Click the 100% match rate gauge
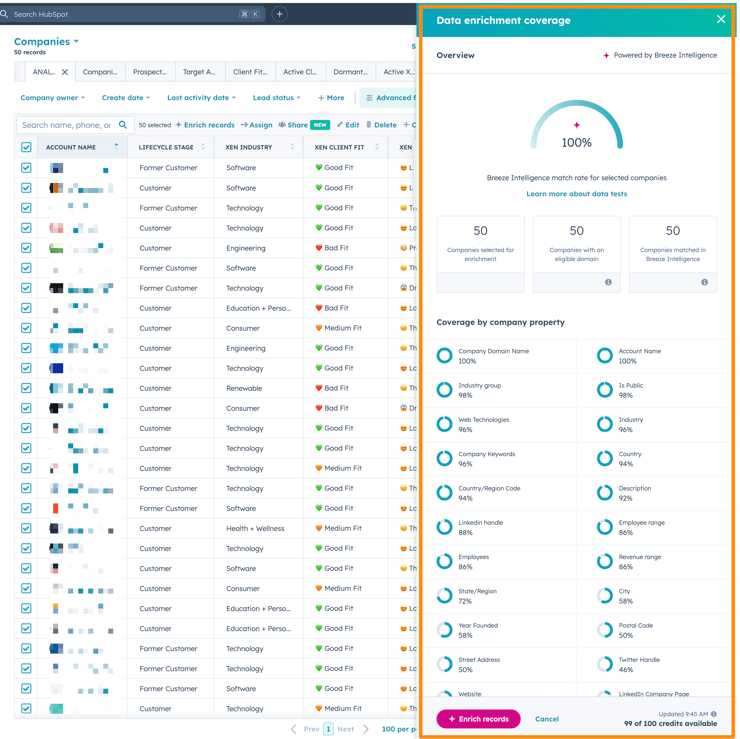The image size is (740, 739). coord(576,125)
